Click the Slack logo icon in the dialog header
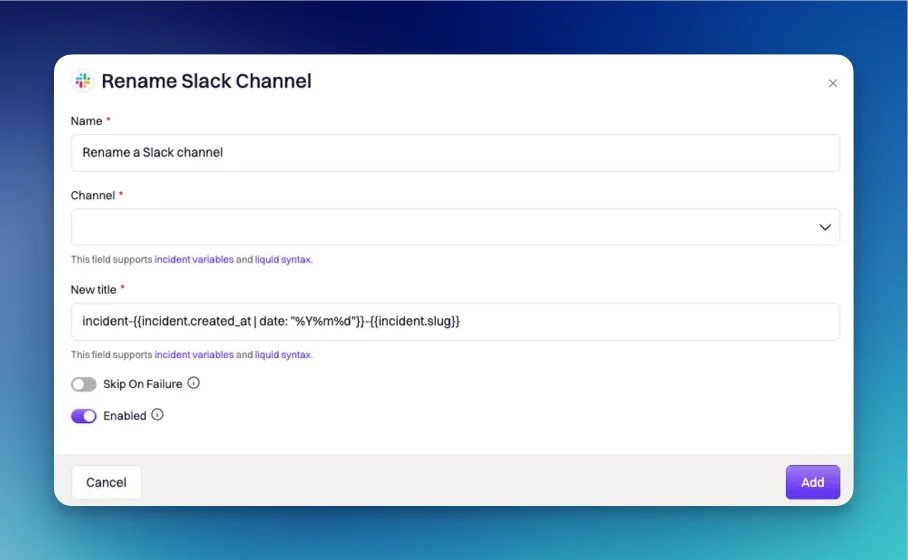Screen dimensions: 908x560 [83, 80]
